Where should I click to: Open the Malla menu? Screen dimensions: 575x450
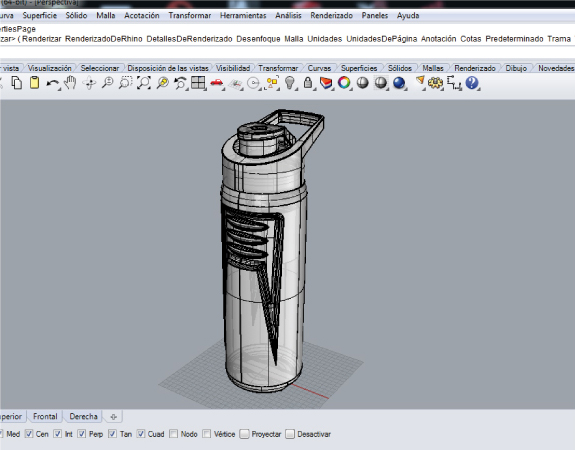coord(106,15)
